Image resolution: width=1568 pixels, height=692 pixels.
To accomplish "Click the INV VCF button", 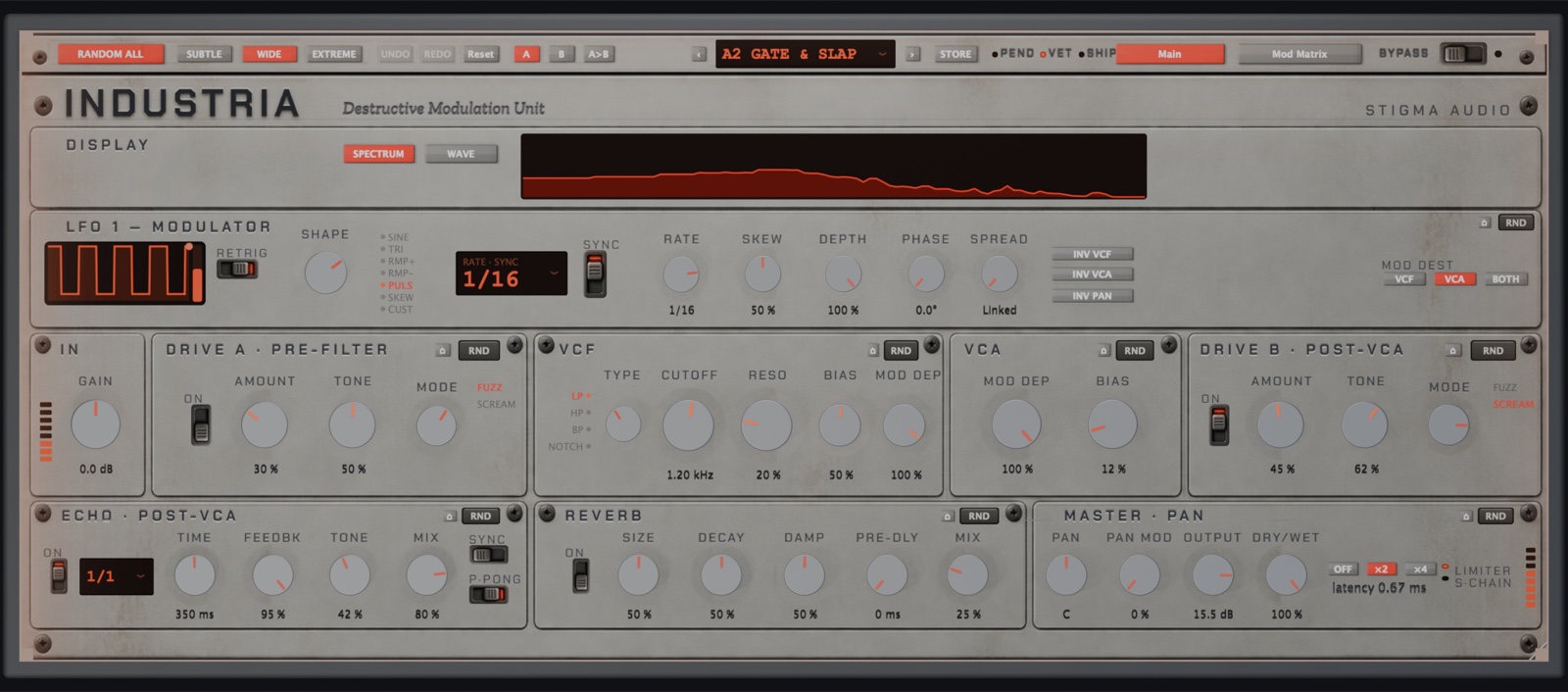I will click(x=1092, y=254).
